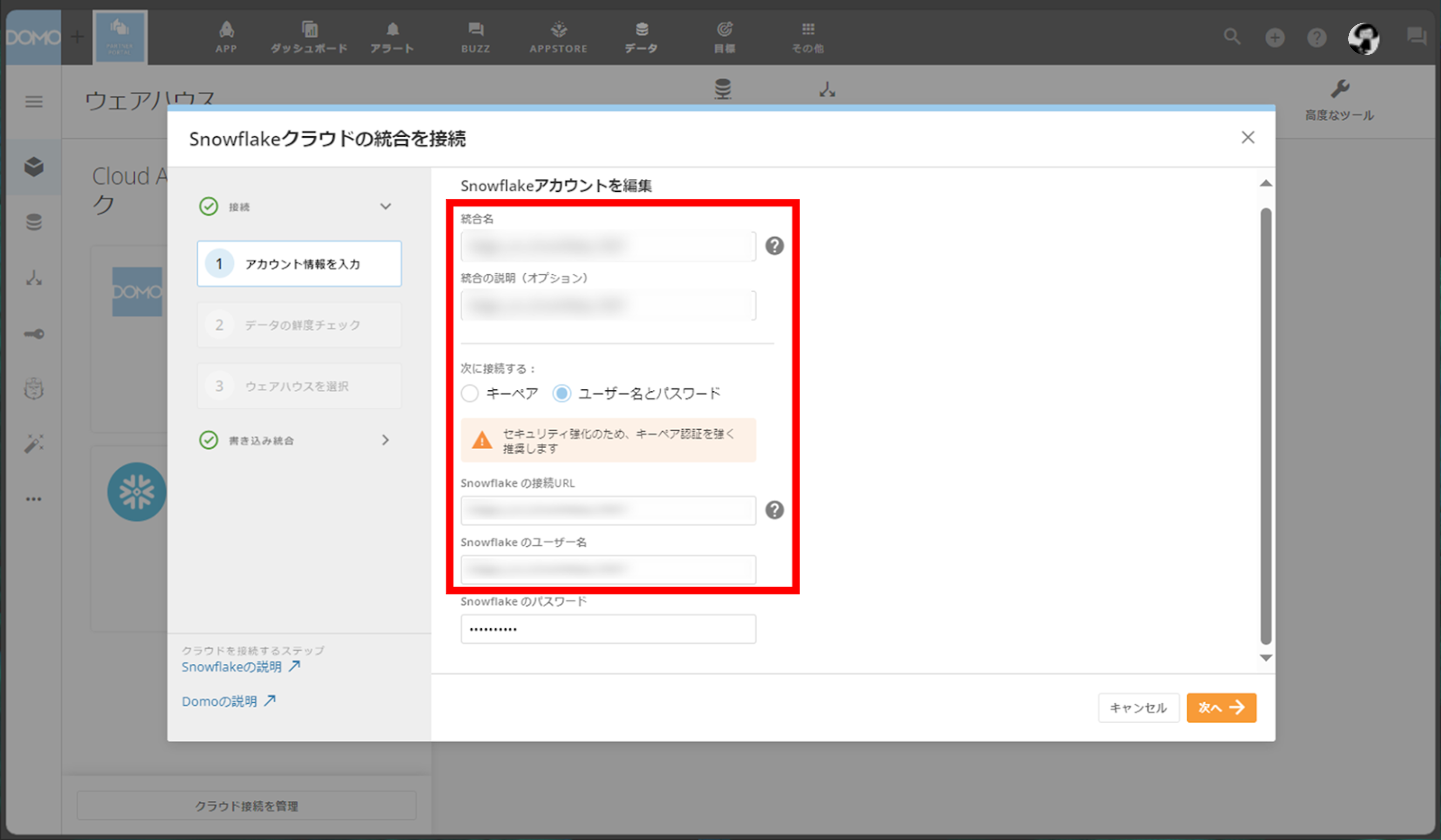Viewport: 1441px width, 840px height.
Task: Click the dialog vertical scrollbar thumb
Action: coord(1266,426)
